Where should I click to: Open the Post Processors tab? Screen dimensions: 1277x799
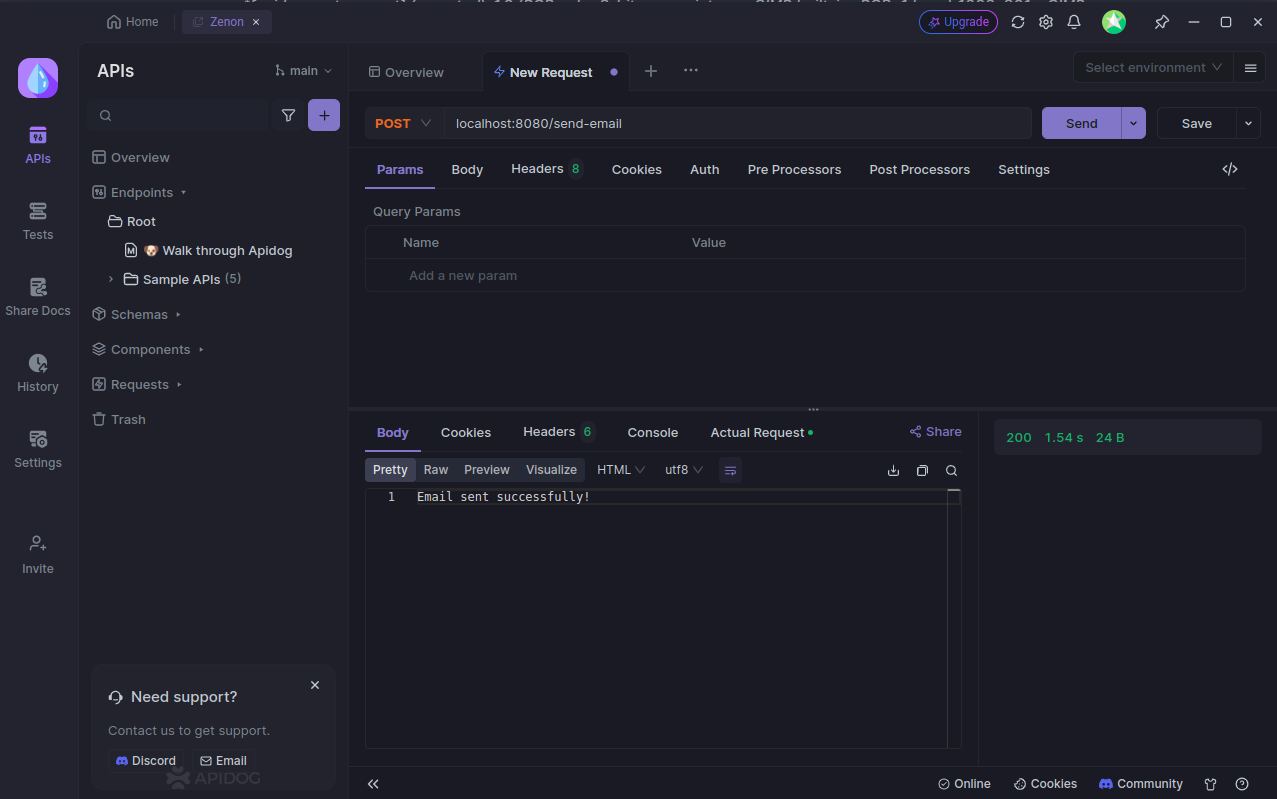click(x=920, y=169)
